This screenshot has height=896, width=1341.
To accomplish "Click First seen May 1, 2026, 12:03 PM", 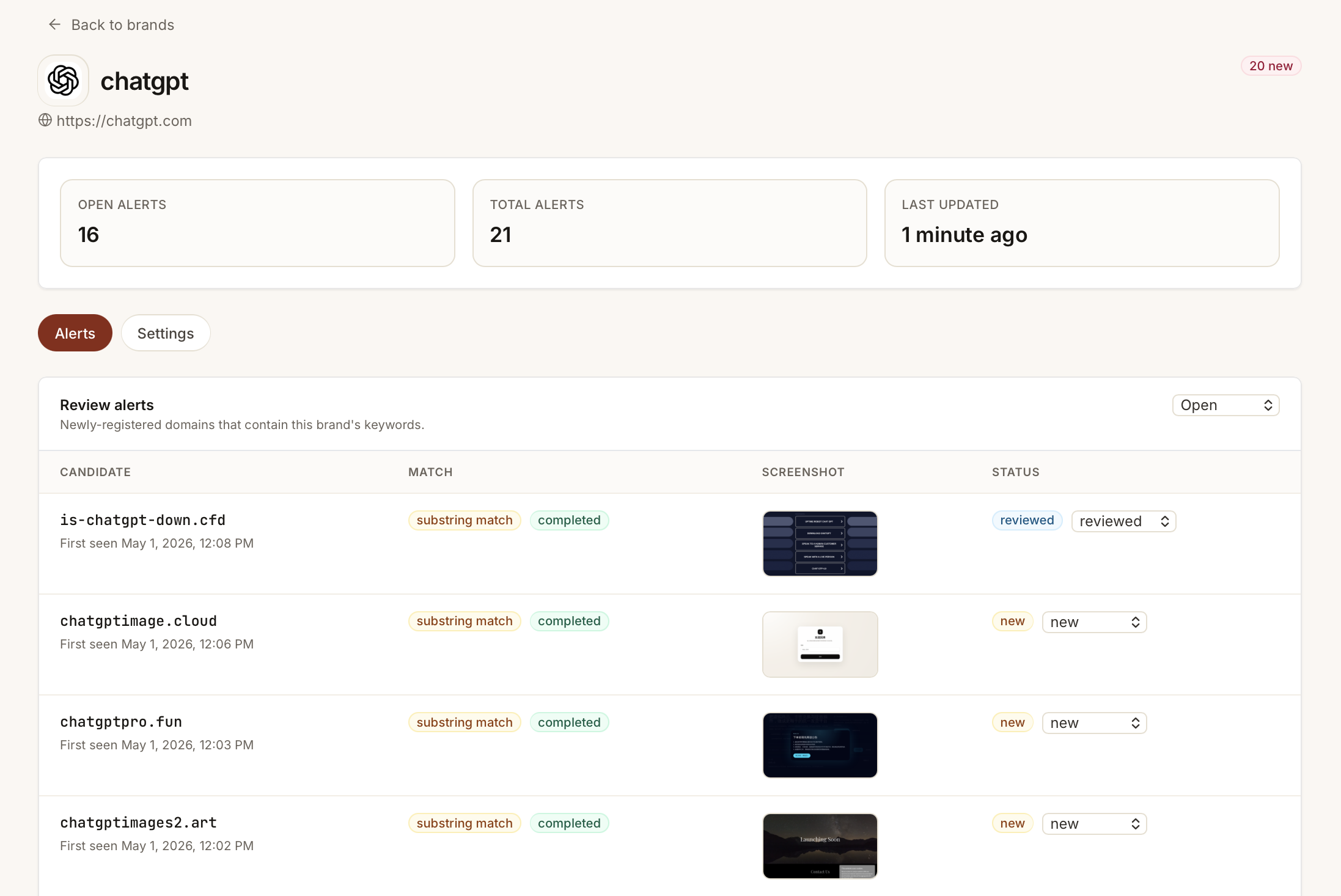I will 157,745.
